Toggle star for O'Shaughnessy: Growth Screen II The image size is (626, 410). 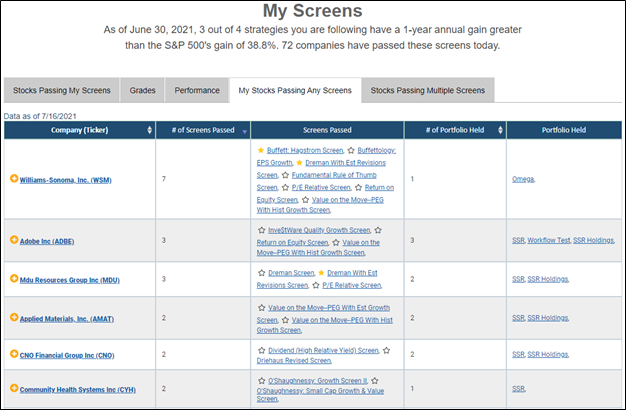pos(261,381)
